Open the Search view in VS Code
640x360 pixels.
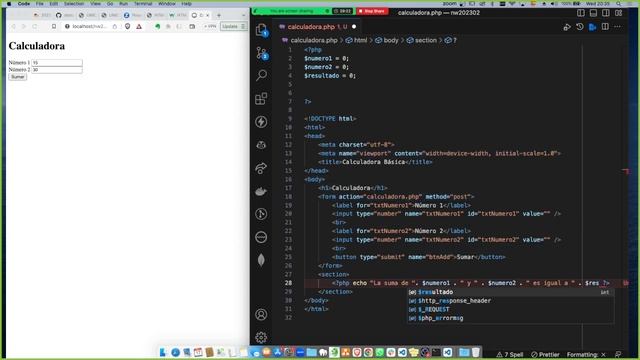point(261,75)
